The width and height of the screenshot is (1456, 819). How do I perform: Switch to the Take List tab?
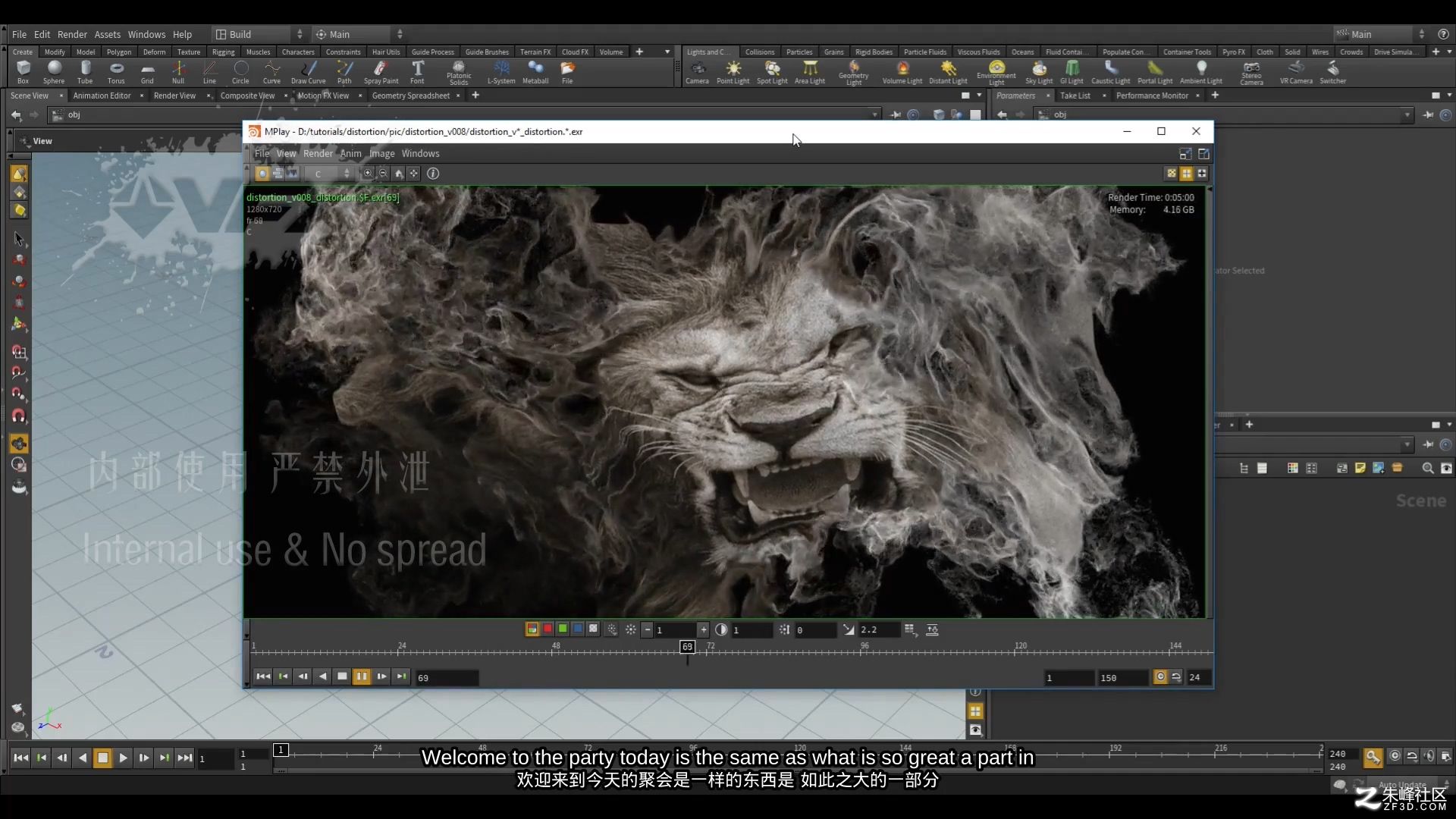tap(1075, 96)
